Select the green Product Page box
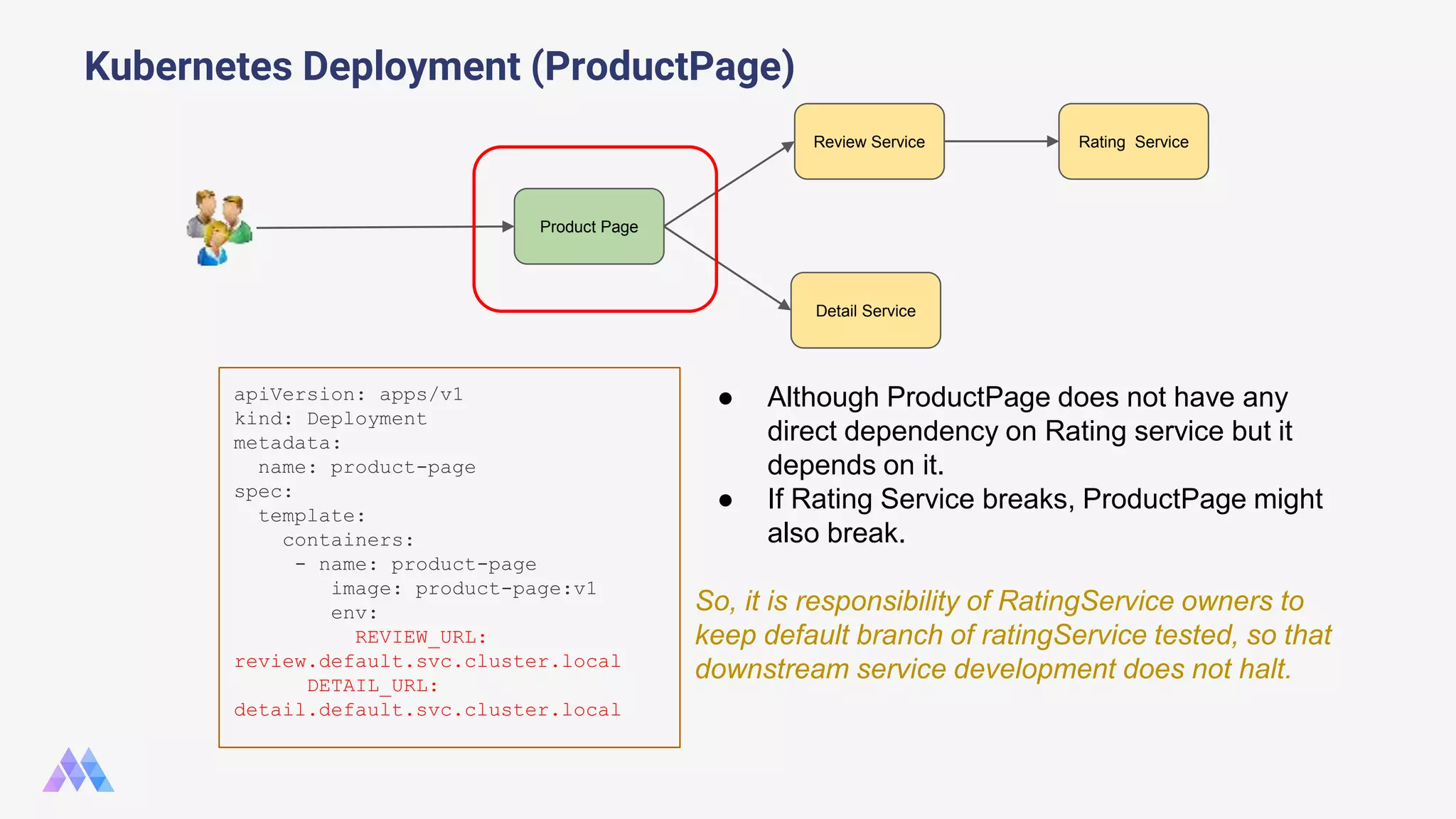The image size is (1456, 819). tap(589, 227)
